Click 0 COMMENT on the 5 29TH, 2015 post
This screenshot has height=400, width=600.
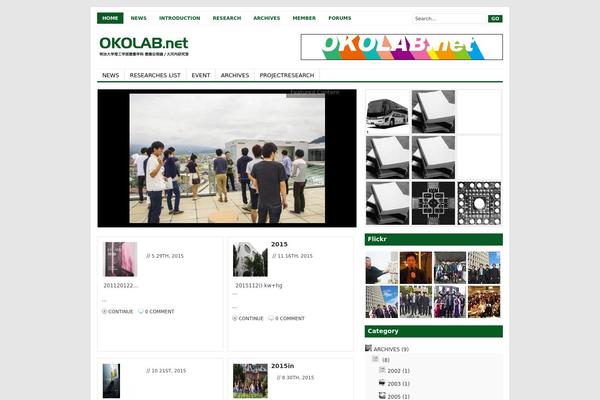click(x=159, y=312)
